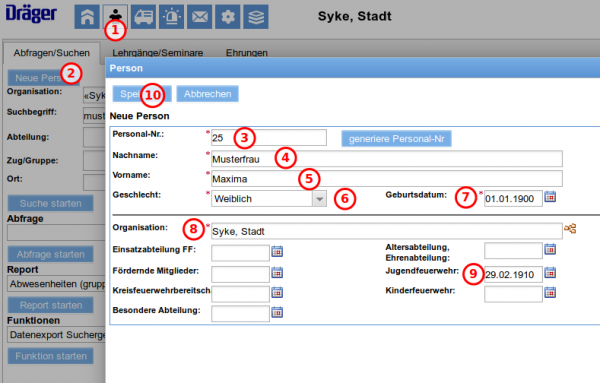Click the Zug/Gruppe field in search panel
The width and height of the screenshot is (600, 383).
click(94, 160)
